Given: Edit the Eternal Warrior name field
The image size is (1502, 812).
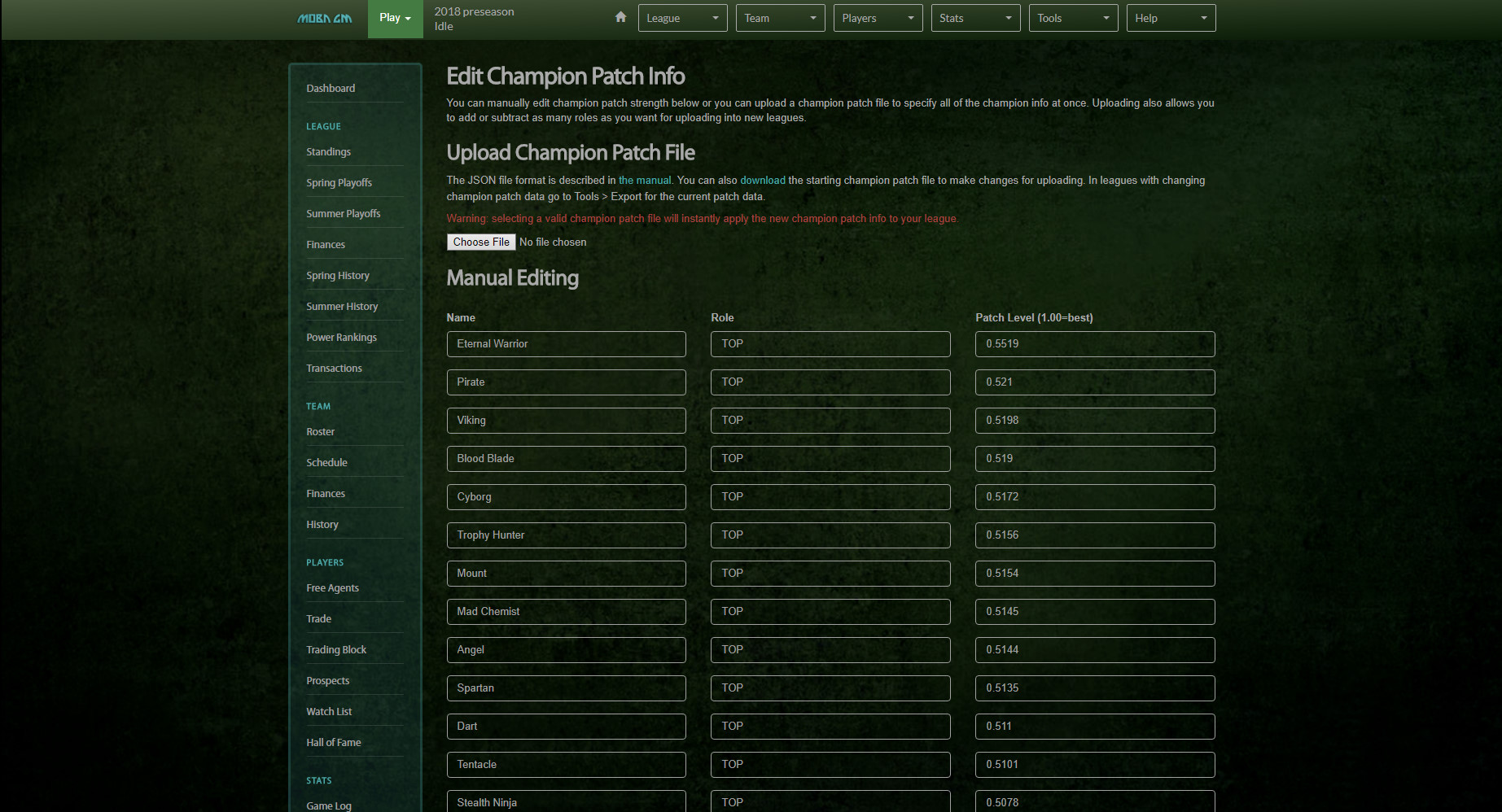Looking at the screenshot, I should click(566, 344).
